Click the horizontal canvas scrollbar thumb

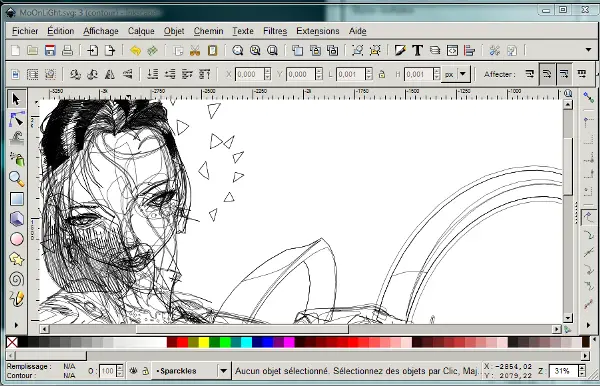(242, 329)
